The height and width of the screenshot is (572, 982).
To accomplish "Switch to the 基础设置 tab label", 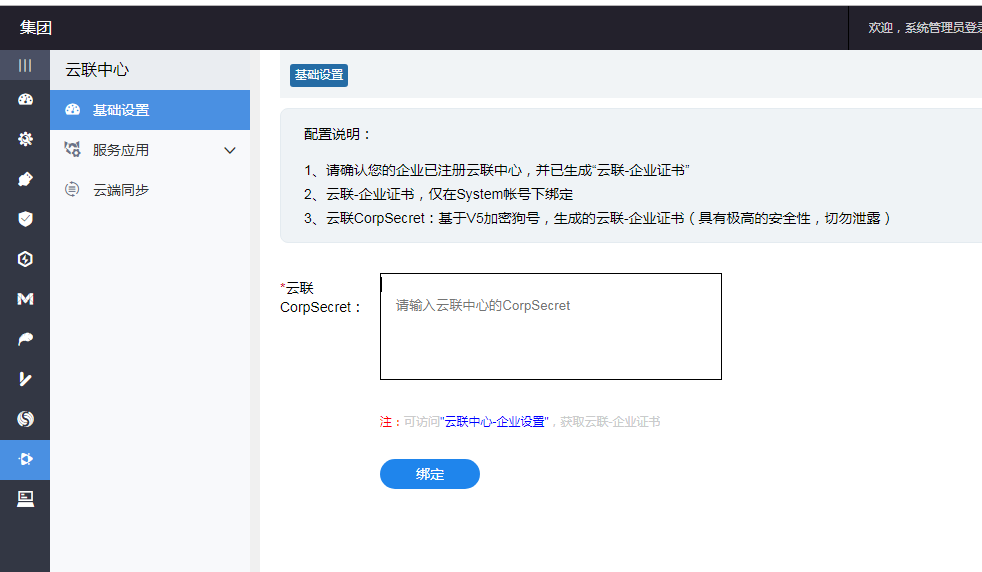I will tap(319, 75).
